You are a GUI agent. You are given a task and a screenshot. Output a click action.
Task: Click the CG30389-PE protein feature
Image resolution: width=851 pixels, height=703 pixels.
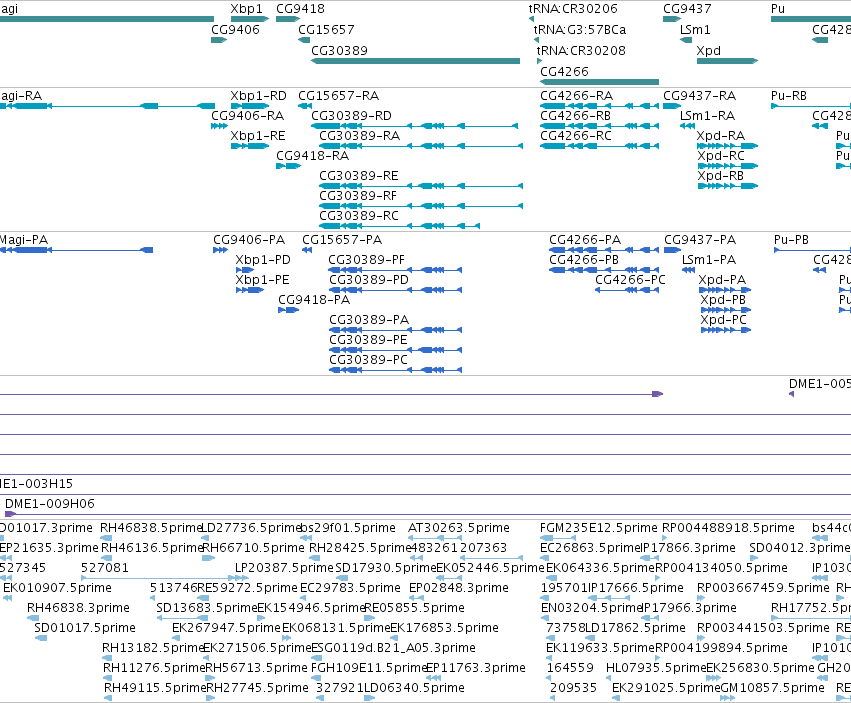pos(395,350)
